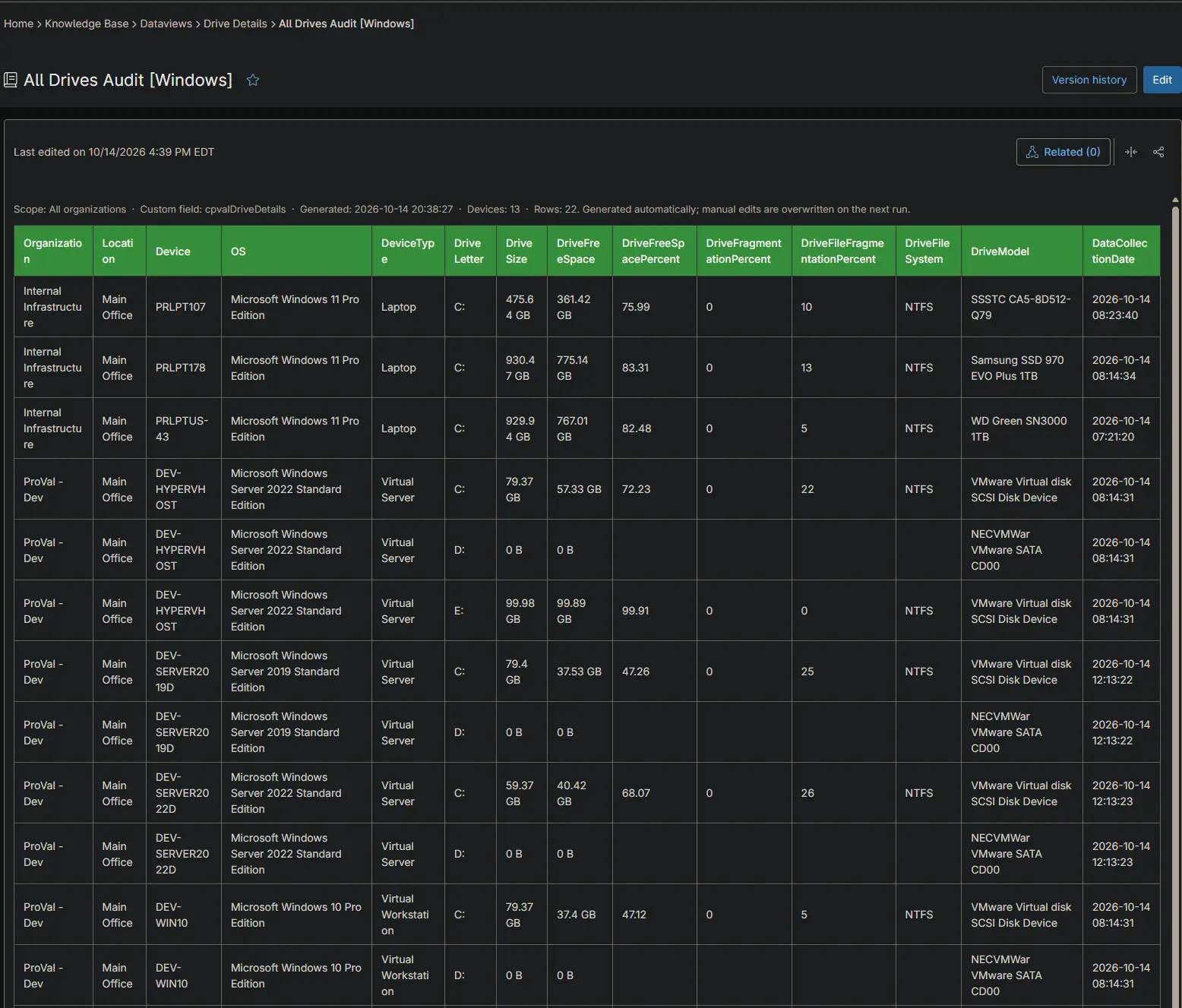Click the SSSTC CA5-8D512-Q79 model cell
The width and height of the screenshot is (1182, 1008).
[1021, 307]
